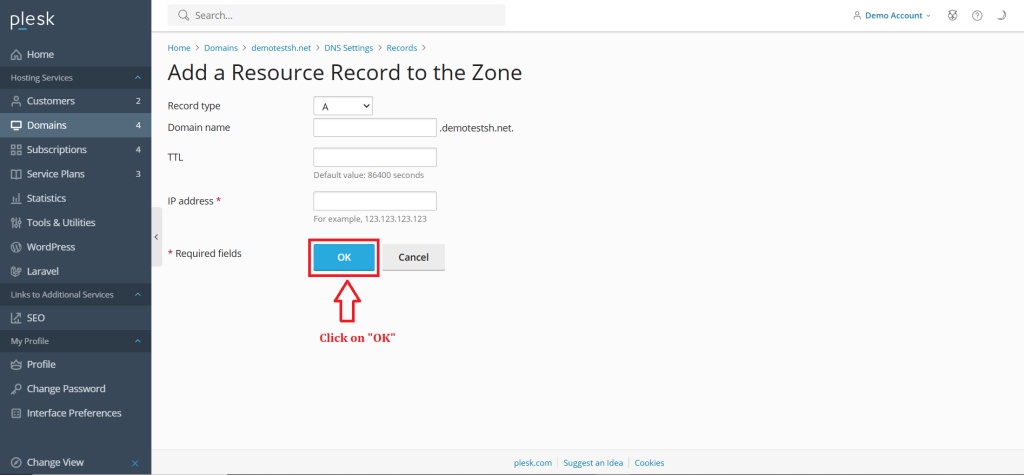Click the Demo Account user icon
1024x475 pixels.
click(857, 16)
